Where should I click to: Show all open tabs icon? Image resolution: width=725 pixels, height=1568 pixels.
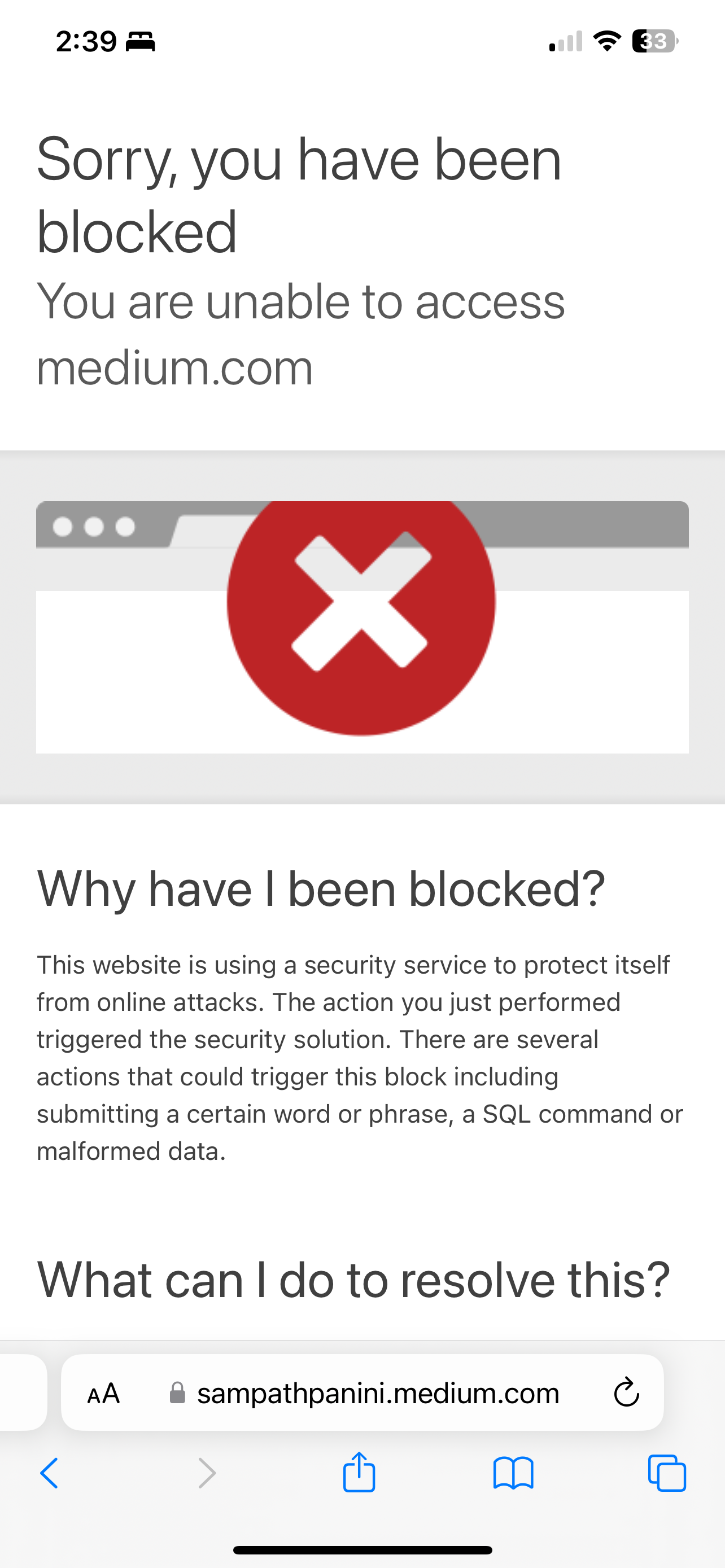[667, 1473]
